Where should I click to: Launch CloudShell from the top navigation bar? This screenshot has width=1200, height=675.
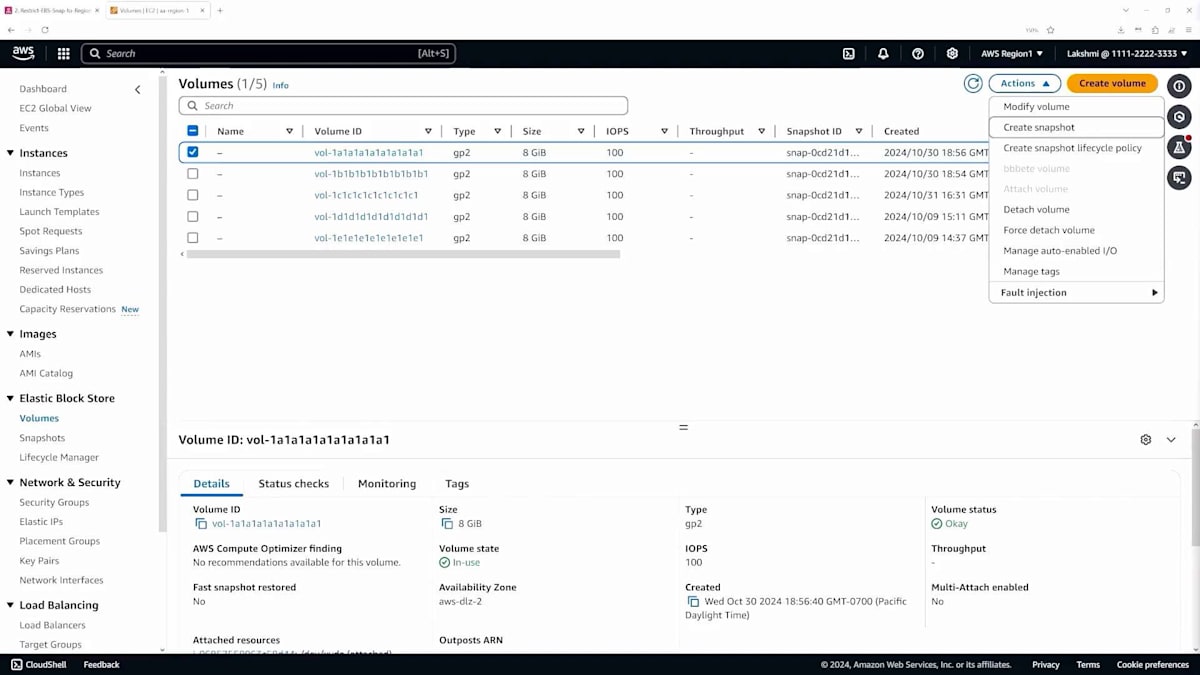pos(849,54)
